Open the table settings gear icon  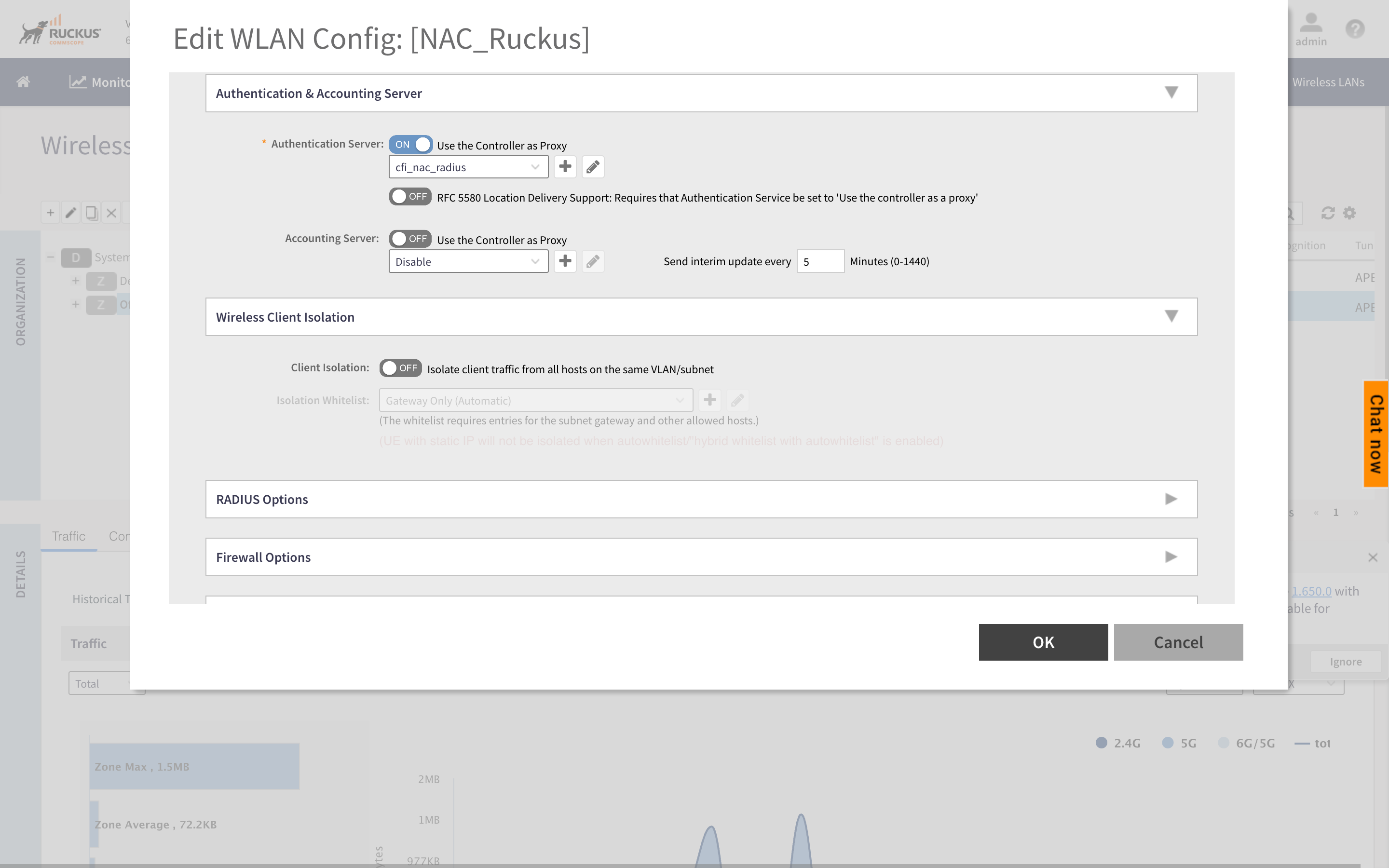coord(1349,213)
